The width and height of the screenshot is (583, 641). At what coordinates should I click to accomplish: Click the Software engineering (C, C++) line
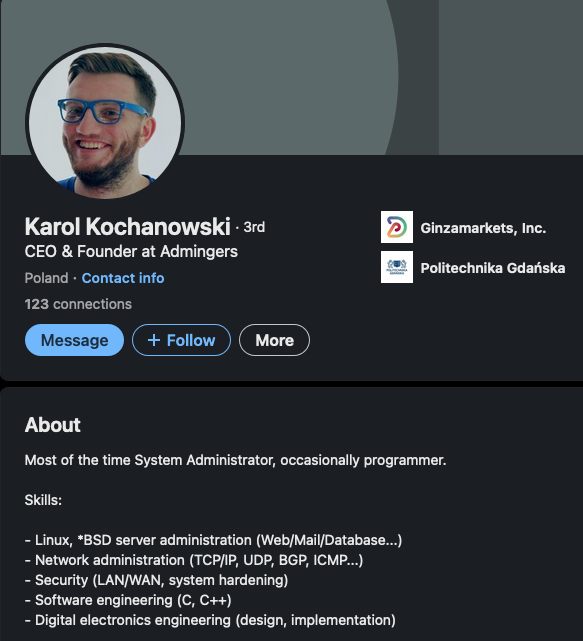pyautogui.click(x=128, y=600)
